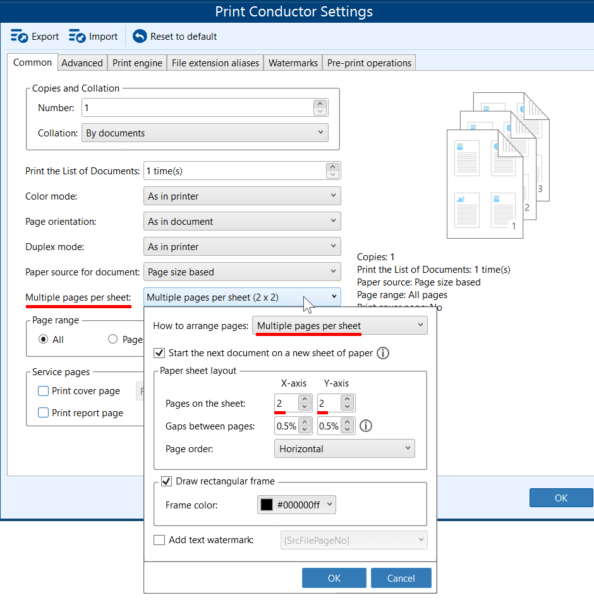Click the Reset to default arrow icon
594x600 pixels.
pos(140,36)
